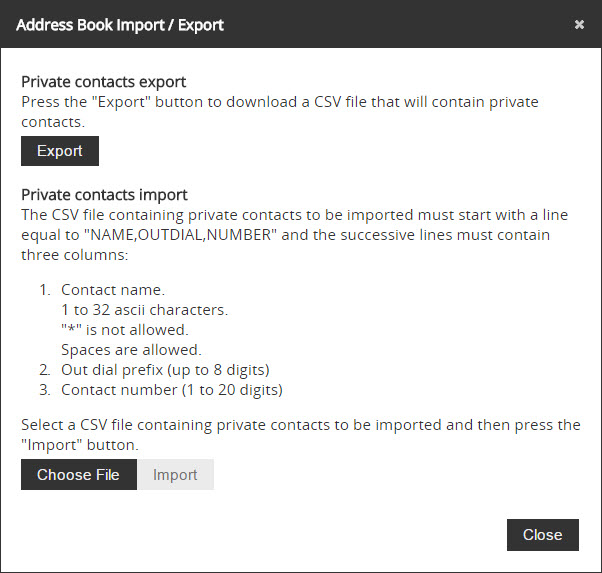The image size is (602, 573).
Task: Select the Out dial prefix list item
Action: [x=165, y=370]
